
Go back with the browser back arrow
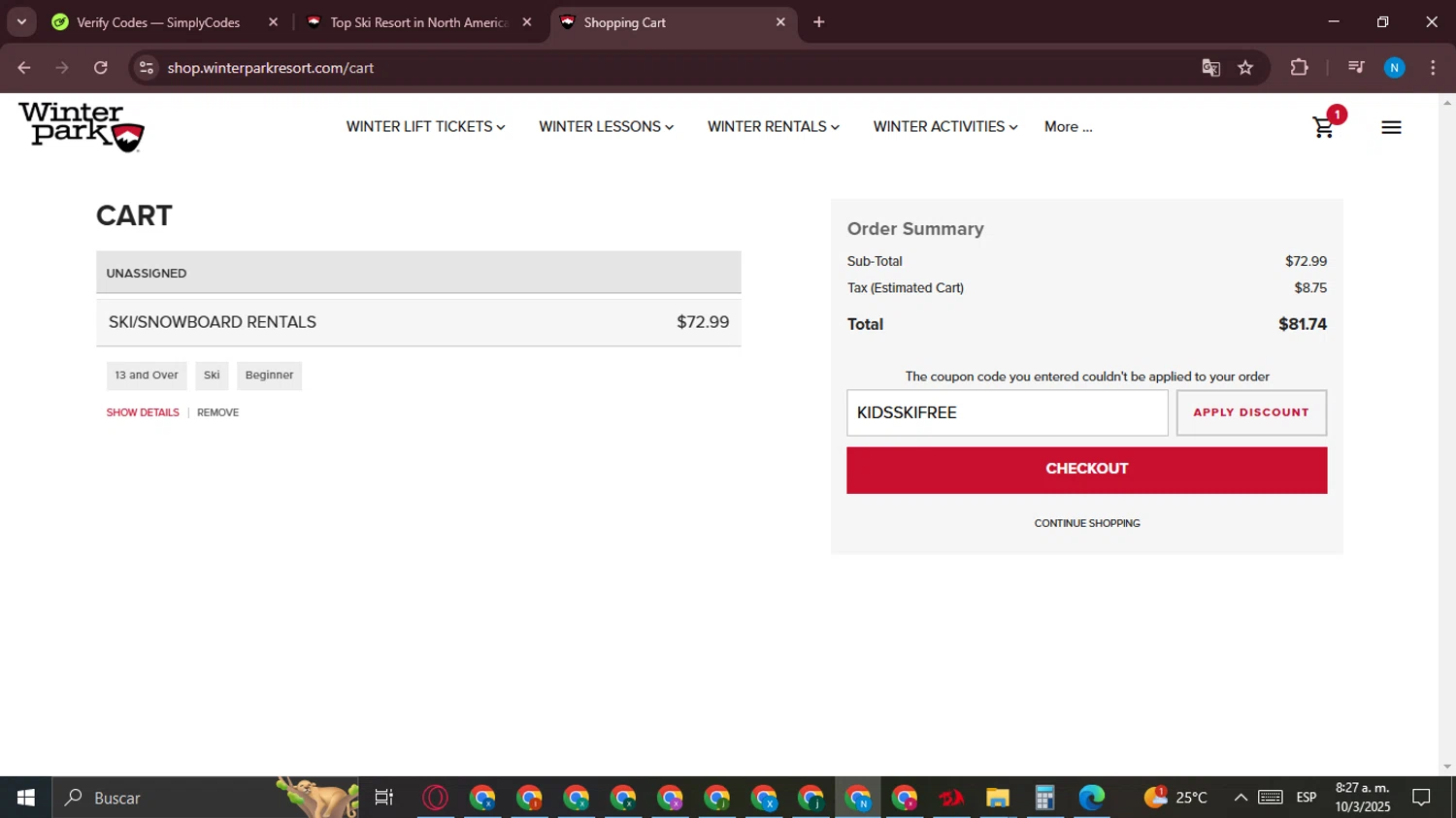coord(24,68)
